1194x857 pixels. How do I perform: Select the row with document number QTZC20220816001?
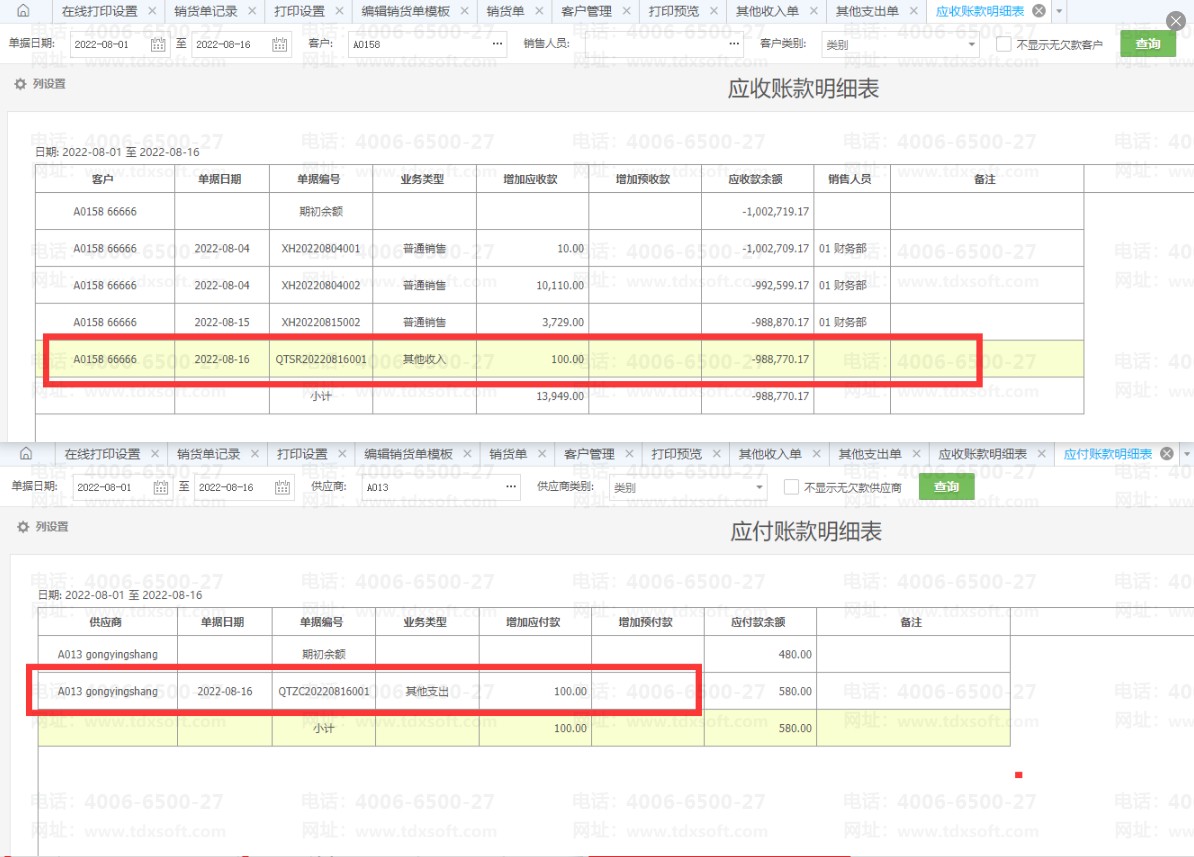pyautogui.click(x=324, y=691)
